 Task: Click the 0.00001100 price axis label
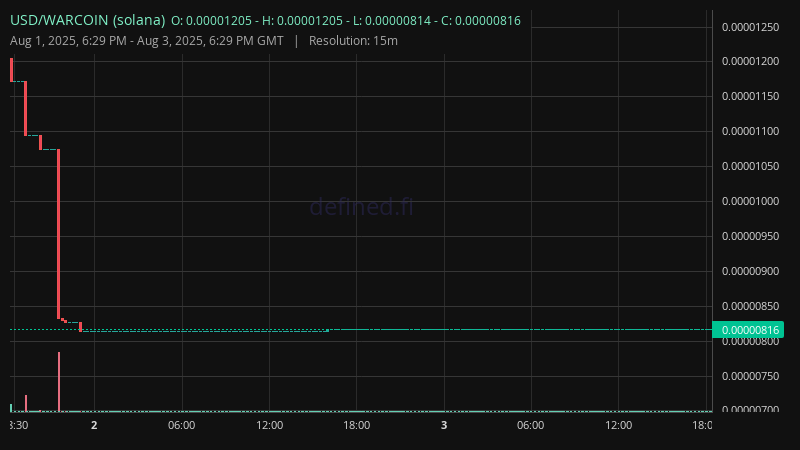click(x=751, y=131)
